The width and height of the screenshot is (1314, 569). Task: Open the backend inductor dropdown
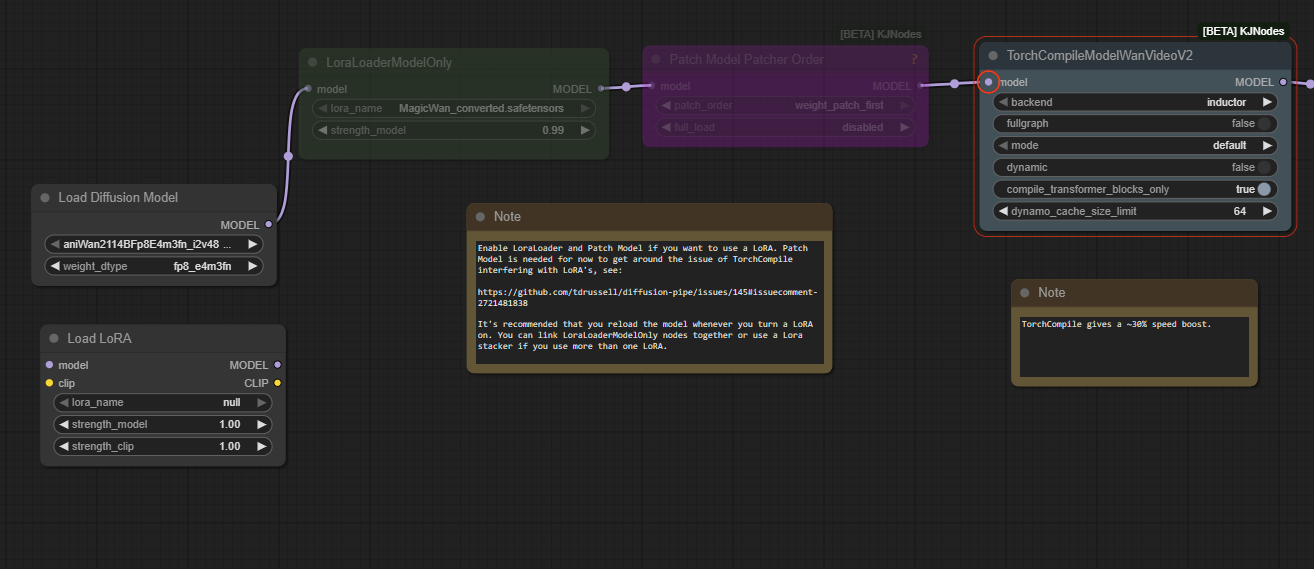1135,102
